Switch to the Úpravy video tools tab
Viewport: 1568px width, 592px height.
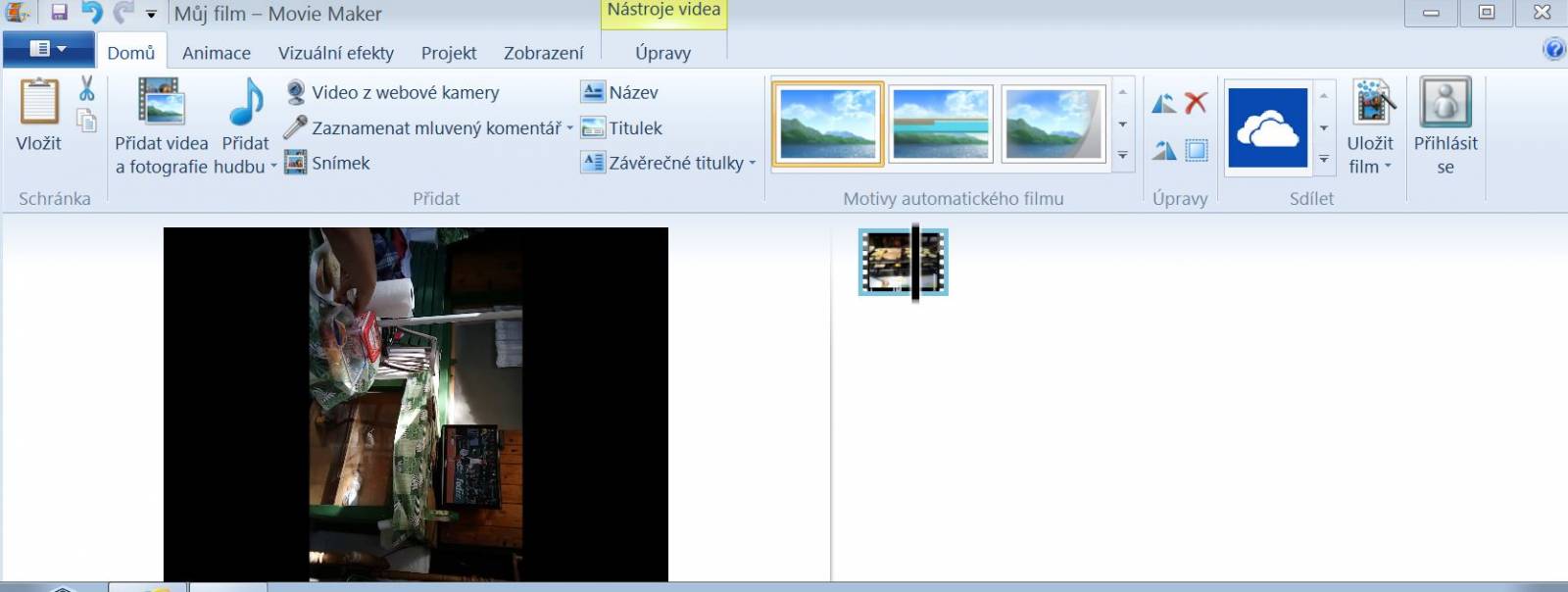663,53
